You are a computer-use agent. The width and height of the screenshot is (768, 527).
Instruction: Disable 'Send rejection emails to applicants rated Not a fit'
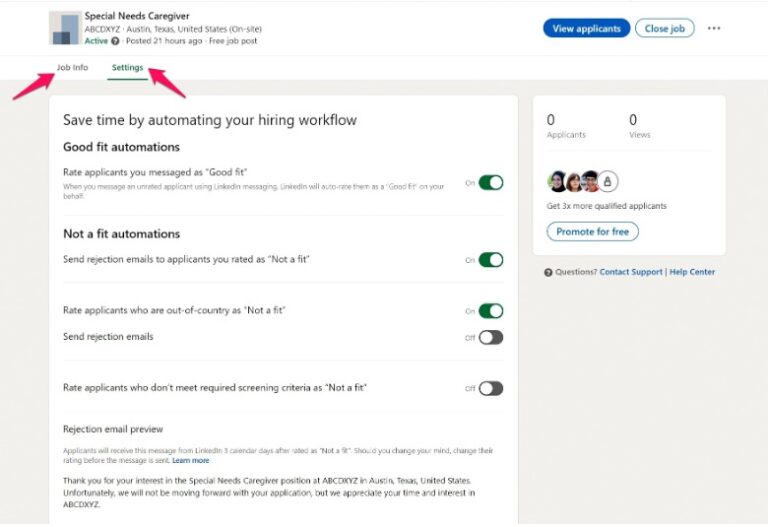tap(490, 260)
